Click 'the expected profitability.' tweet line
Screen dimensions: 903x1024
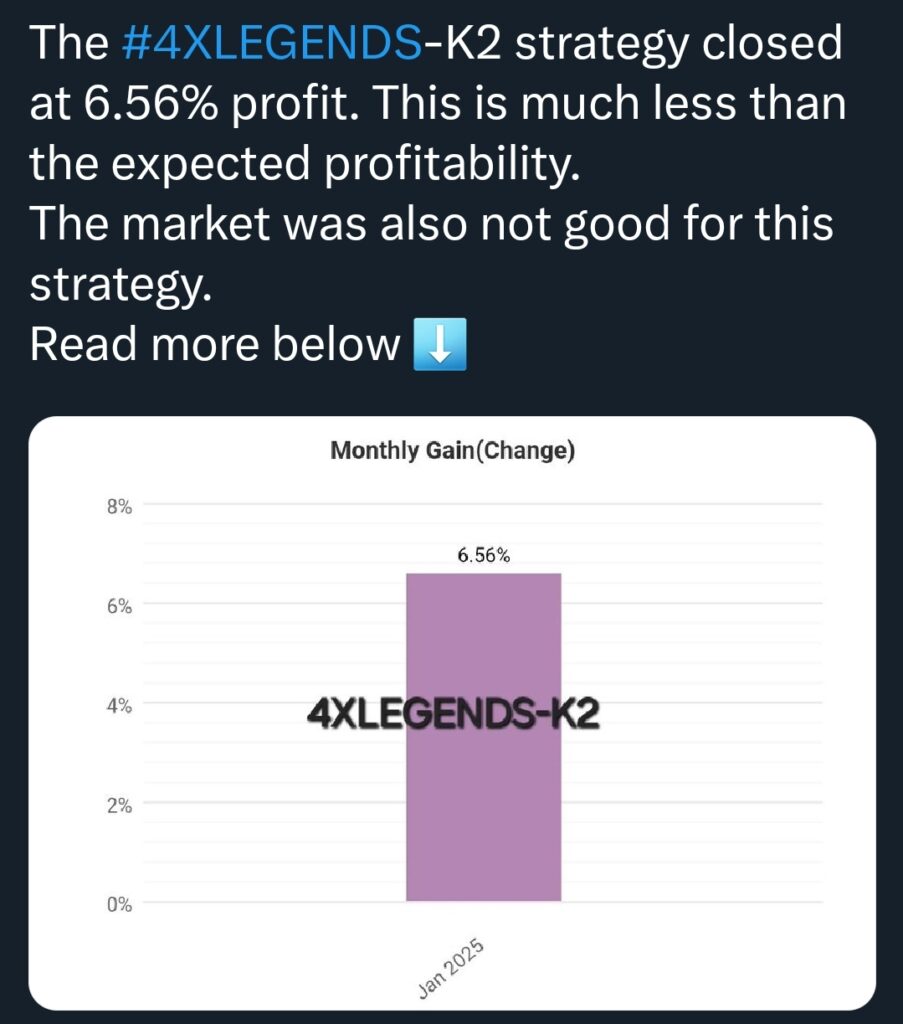(x=304, y=164)
